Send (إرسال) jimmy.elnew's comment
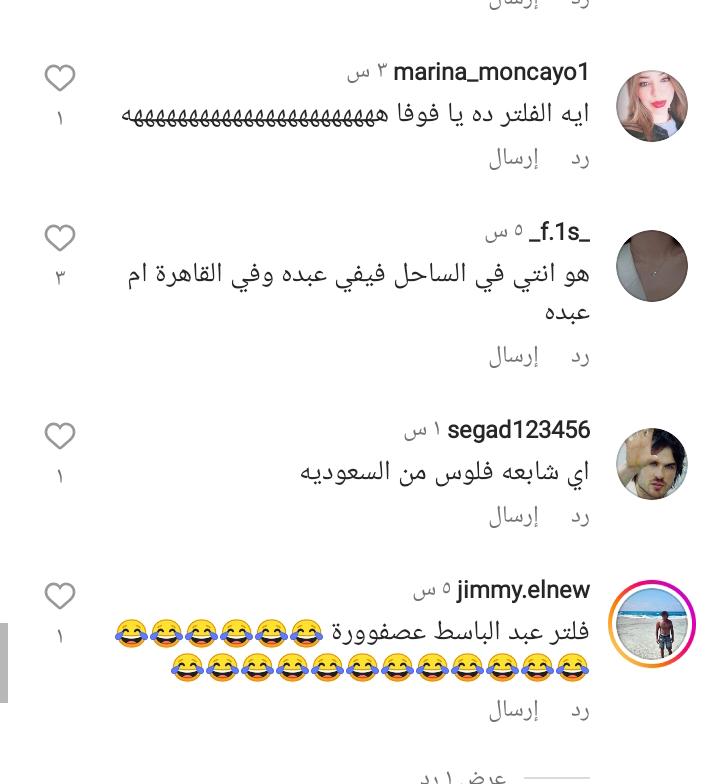The image size is (720, 784). tap(514, 710)
